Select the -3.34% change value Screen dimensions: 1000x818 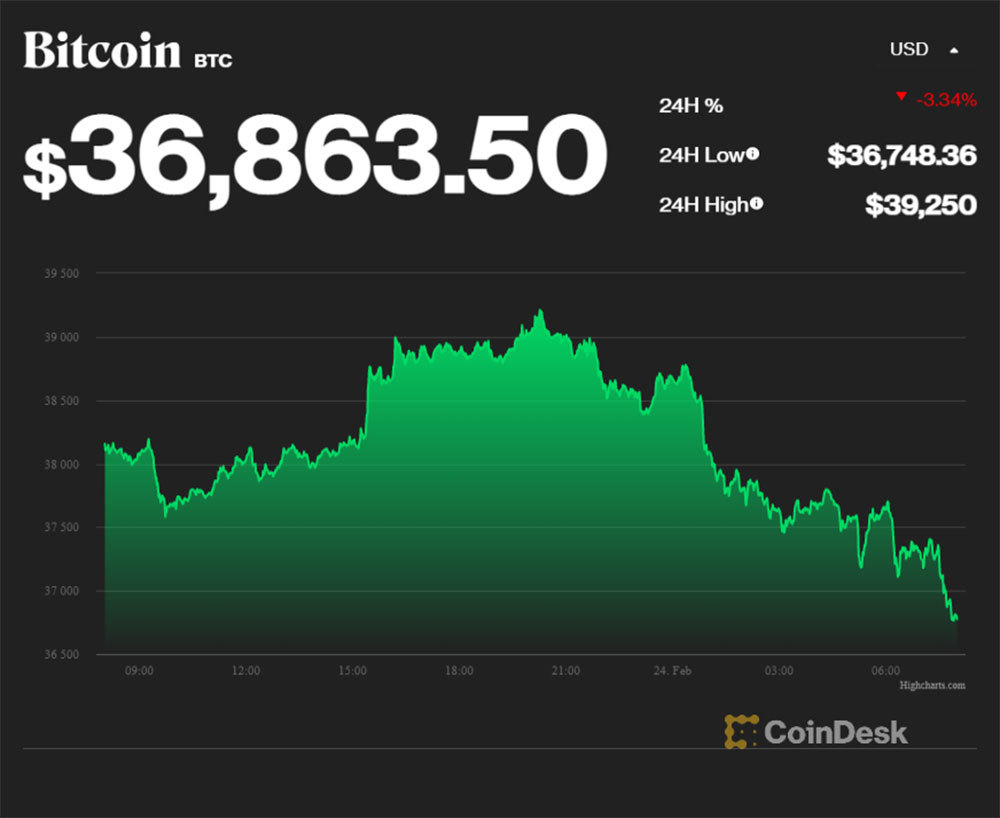[945, 99]
